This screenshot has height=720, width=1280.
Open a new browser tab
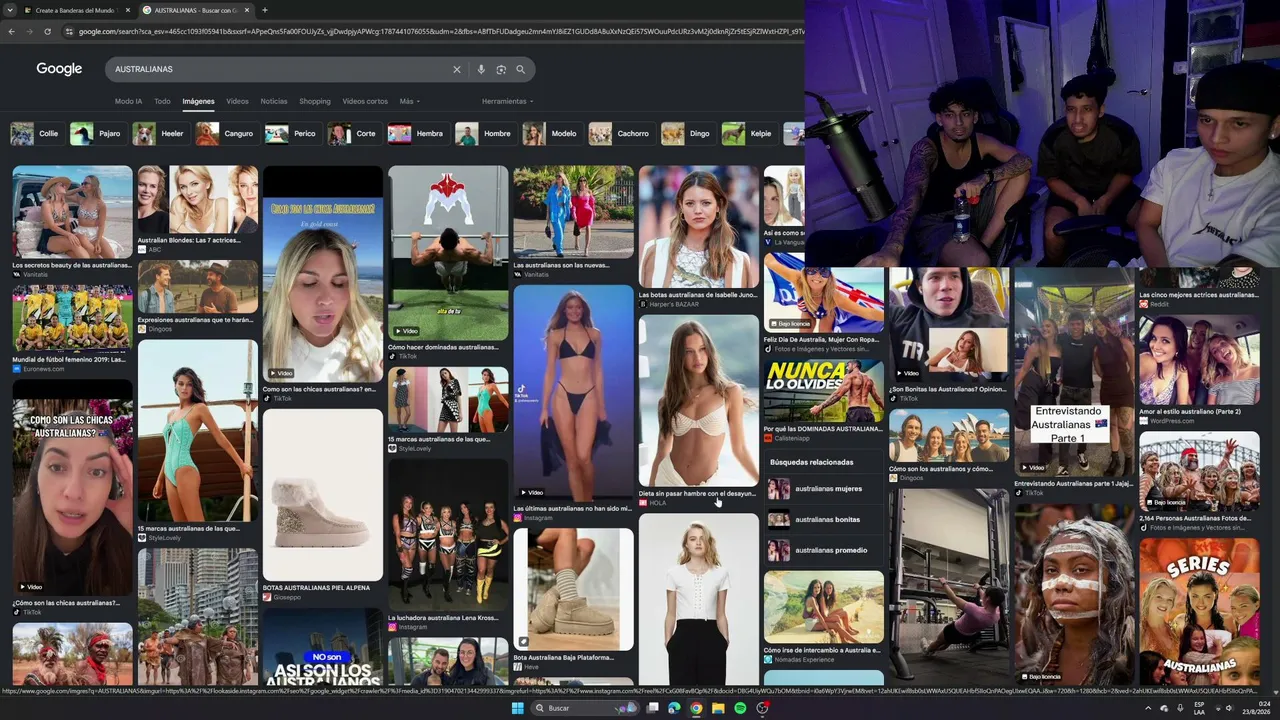pos(264,10)
